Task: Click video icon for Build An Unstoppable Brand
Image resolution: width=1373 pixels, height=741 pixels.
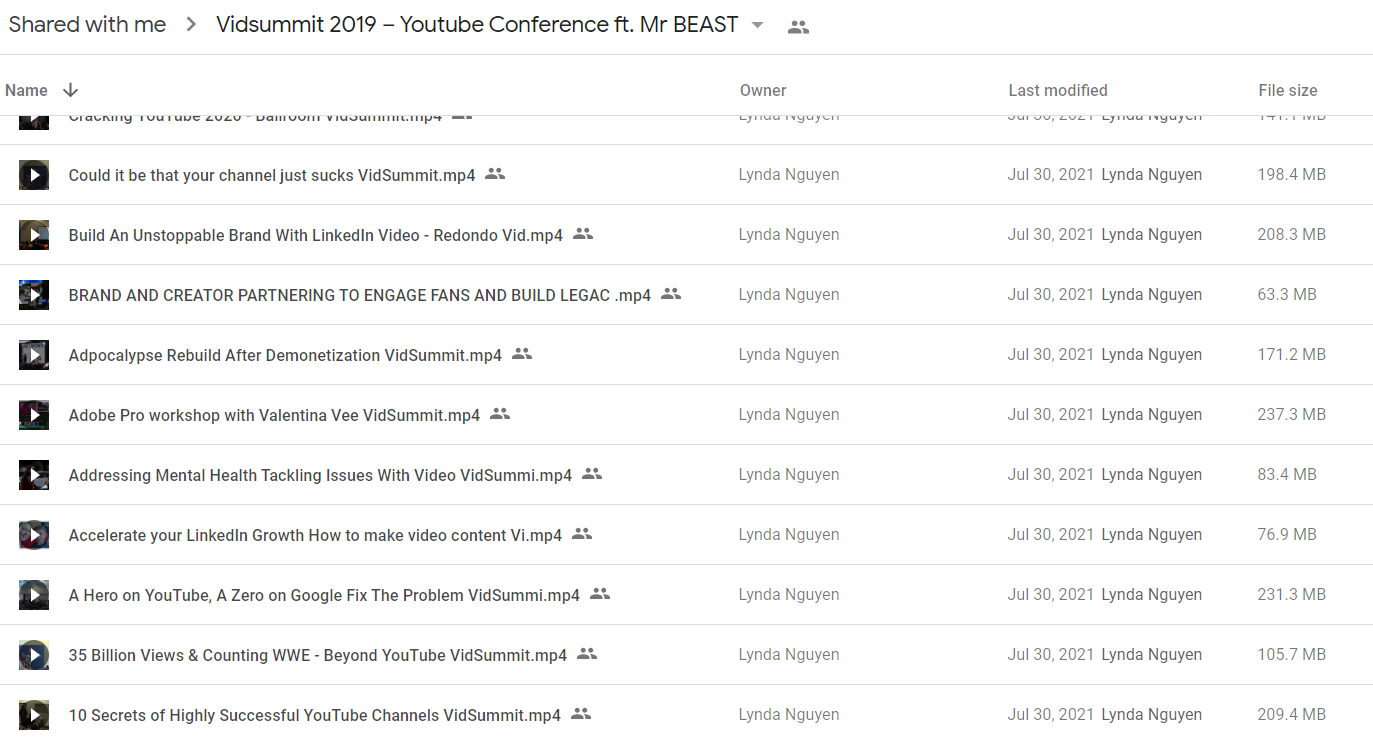Action: point(34,235)
